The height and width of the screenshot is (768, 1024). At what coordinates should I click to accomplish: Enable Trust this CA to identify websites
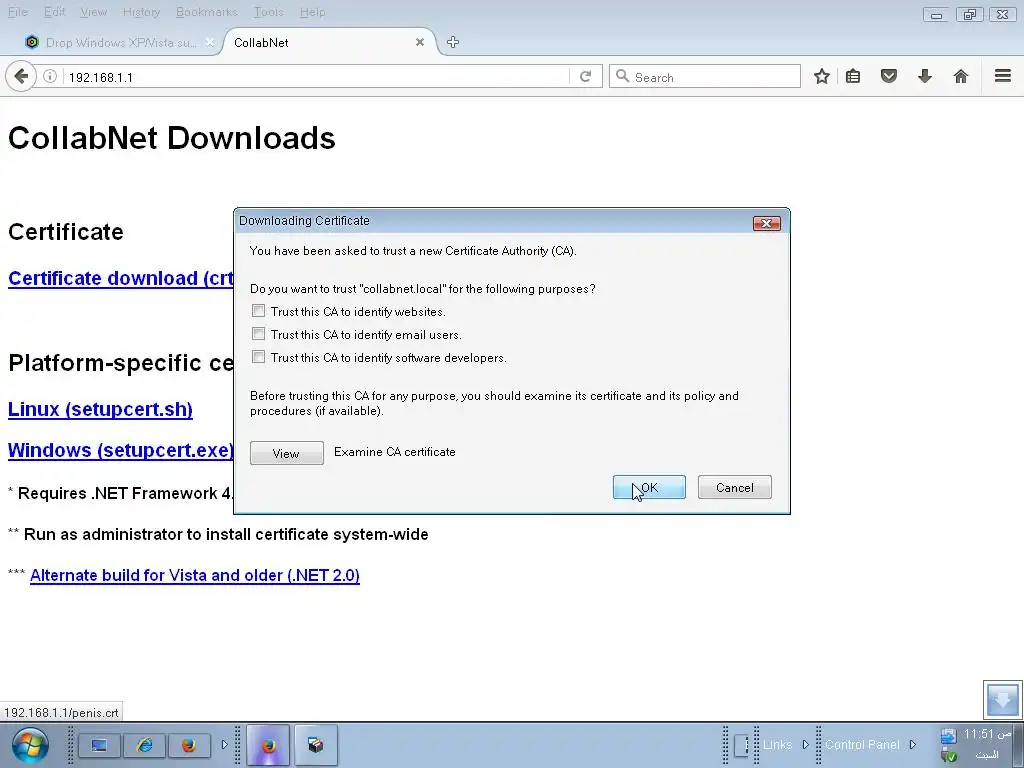coord(259,311)
